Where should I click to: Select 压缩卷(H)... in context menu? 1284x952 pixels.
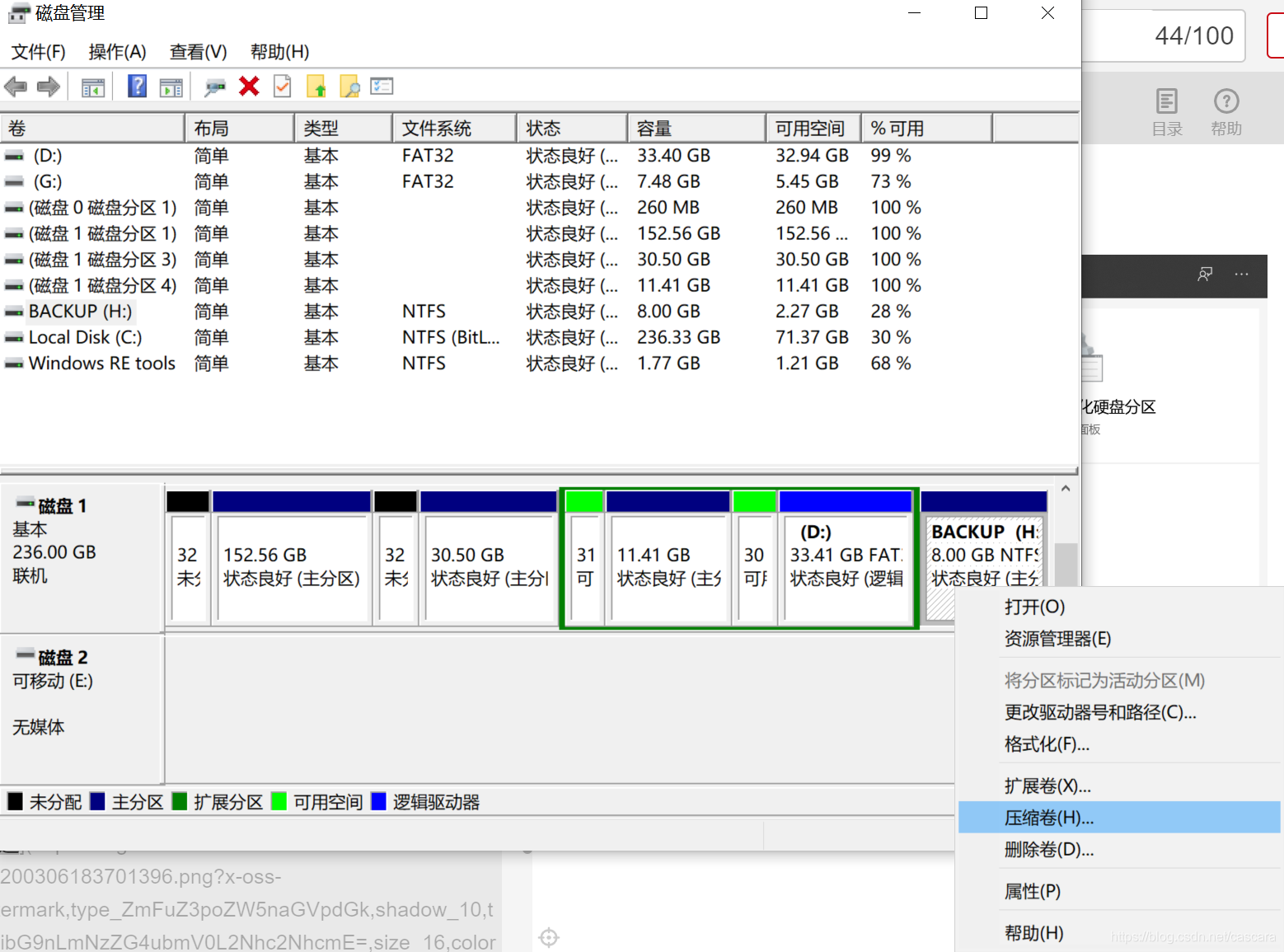click(1119, 818)
